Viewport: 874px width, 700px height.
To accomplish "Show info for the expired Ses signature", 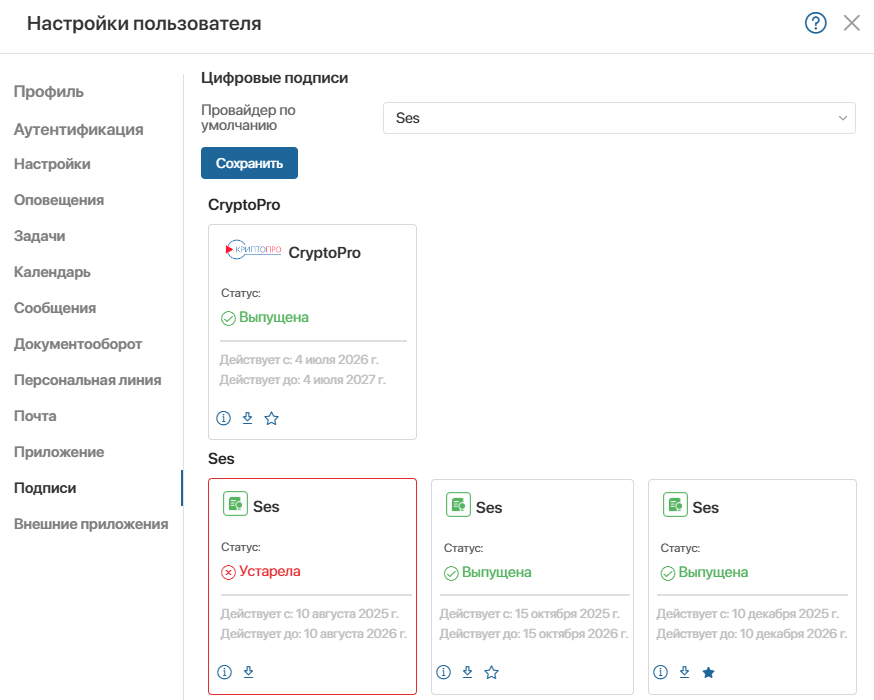I will coord(225,672).
